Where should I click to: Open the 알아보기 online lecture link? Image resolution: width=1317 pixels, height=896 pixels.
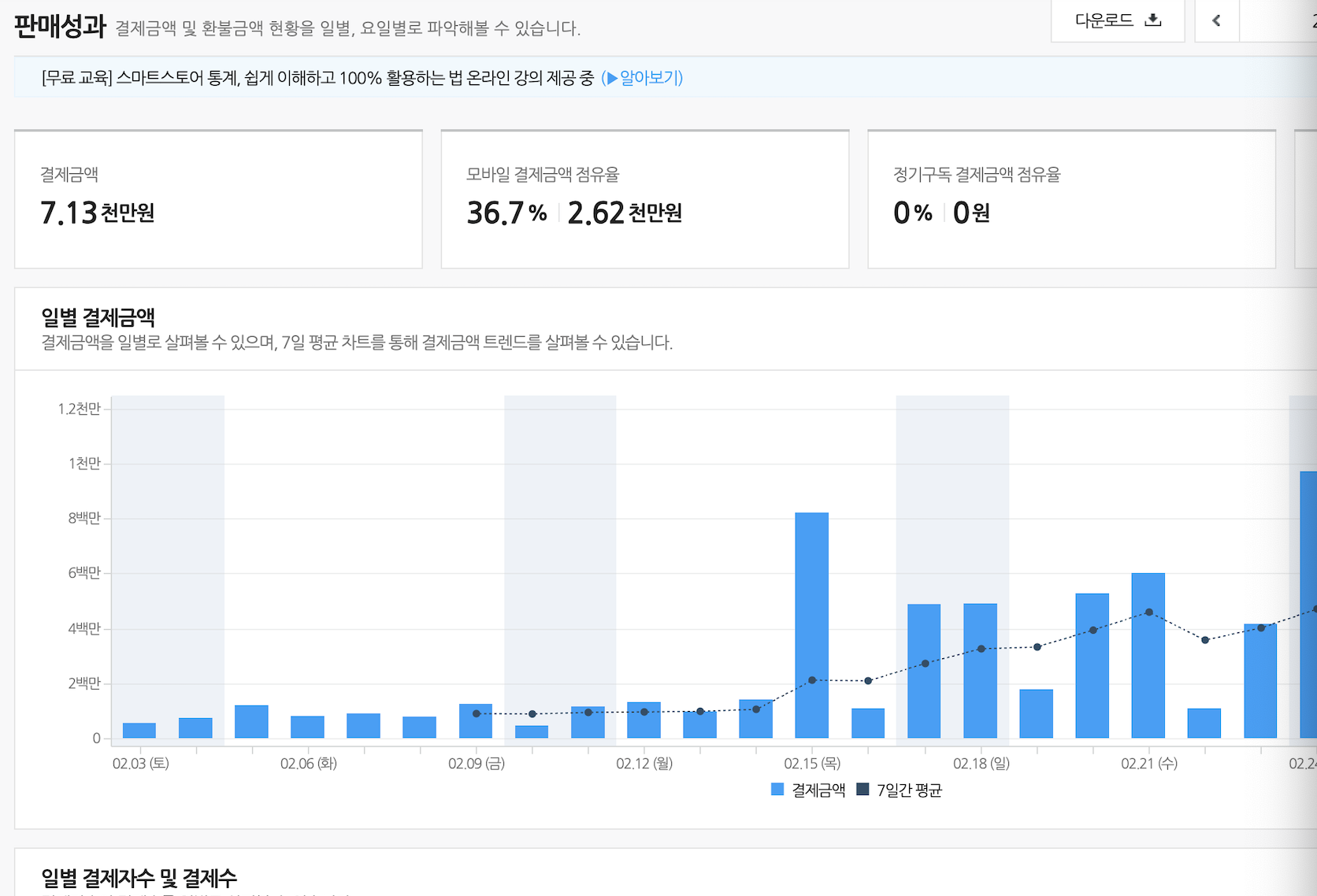(650, 78)
